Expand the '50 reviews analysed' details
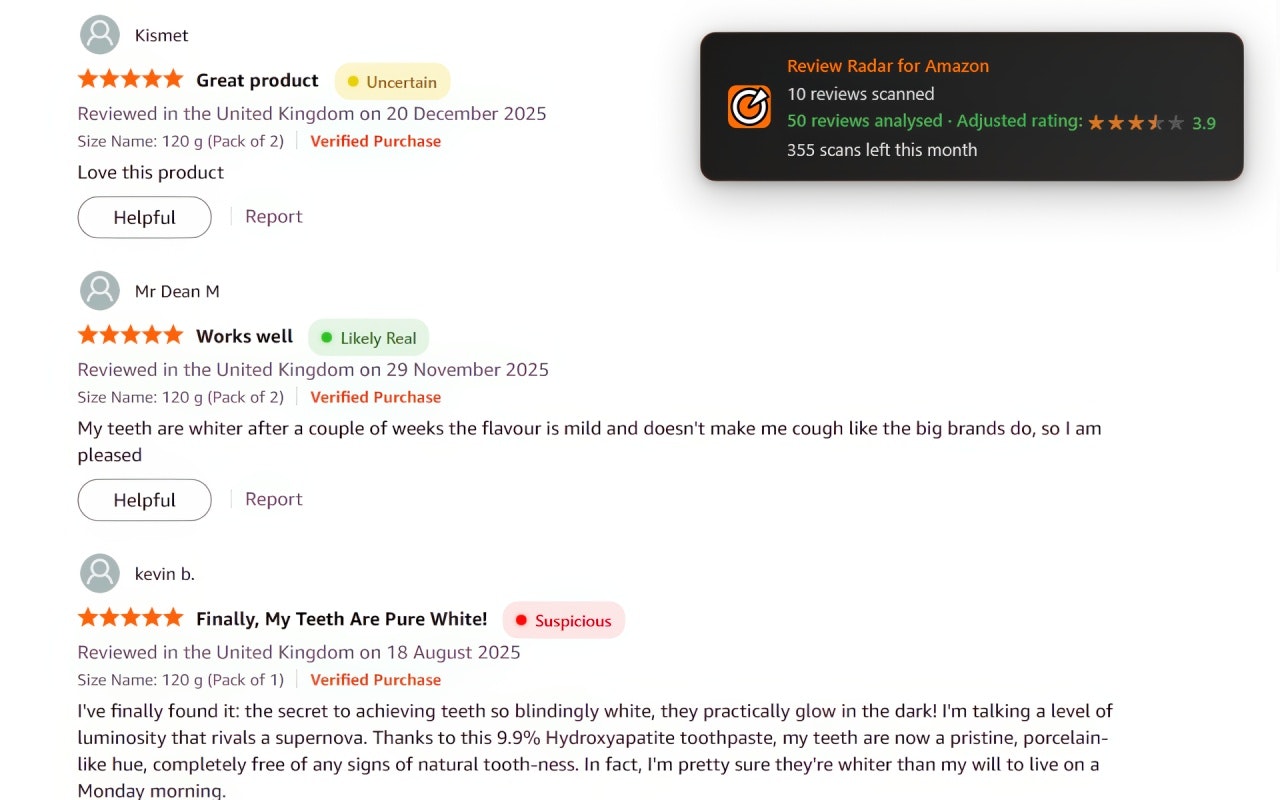 (864, 121)
